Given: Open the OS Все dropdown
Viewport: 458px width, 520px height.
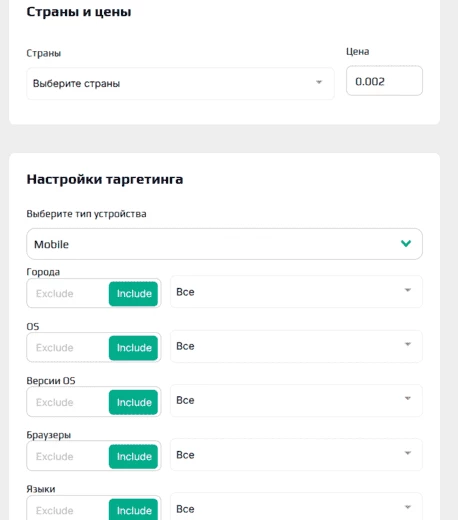Looking at the screenshot, I should (296, 346).
